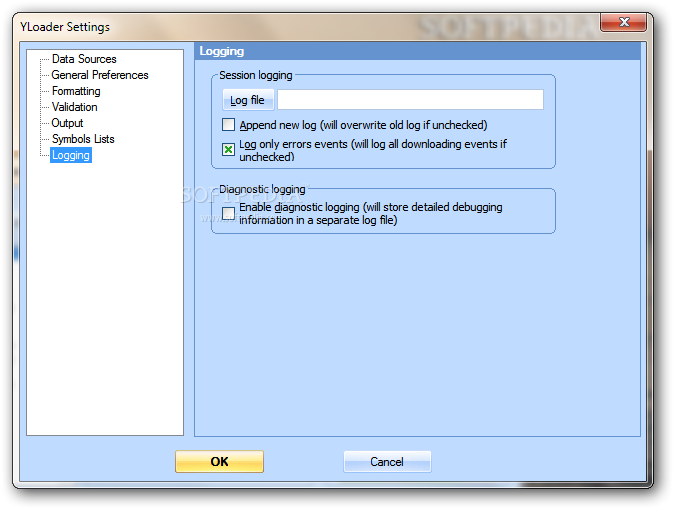Go to the Formatting settings page
The height and width of the screenshot is (509, 674).
pos(76,91)
